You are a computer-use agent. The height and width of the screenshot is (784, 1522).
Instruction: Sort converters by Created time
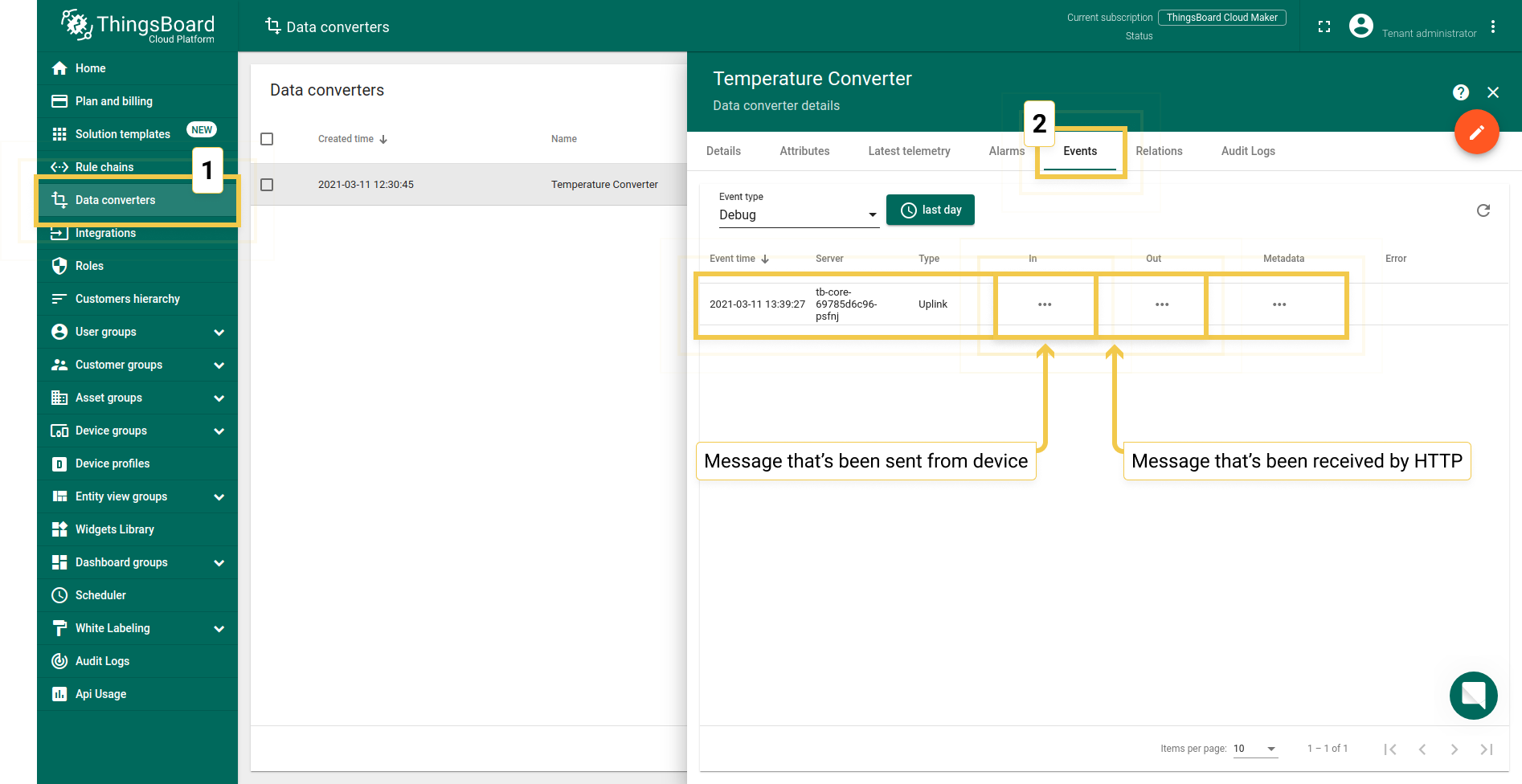pos(353,139)
